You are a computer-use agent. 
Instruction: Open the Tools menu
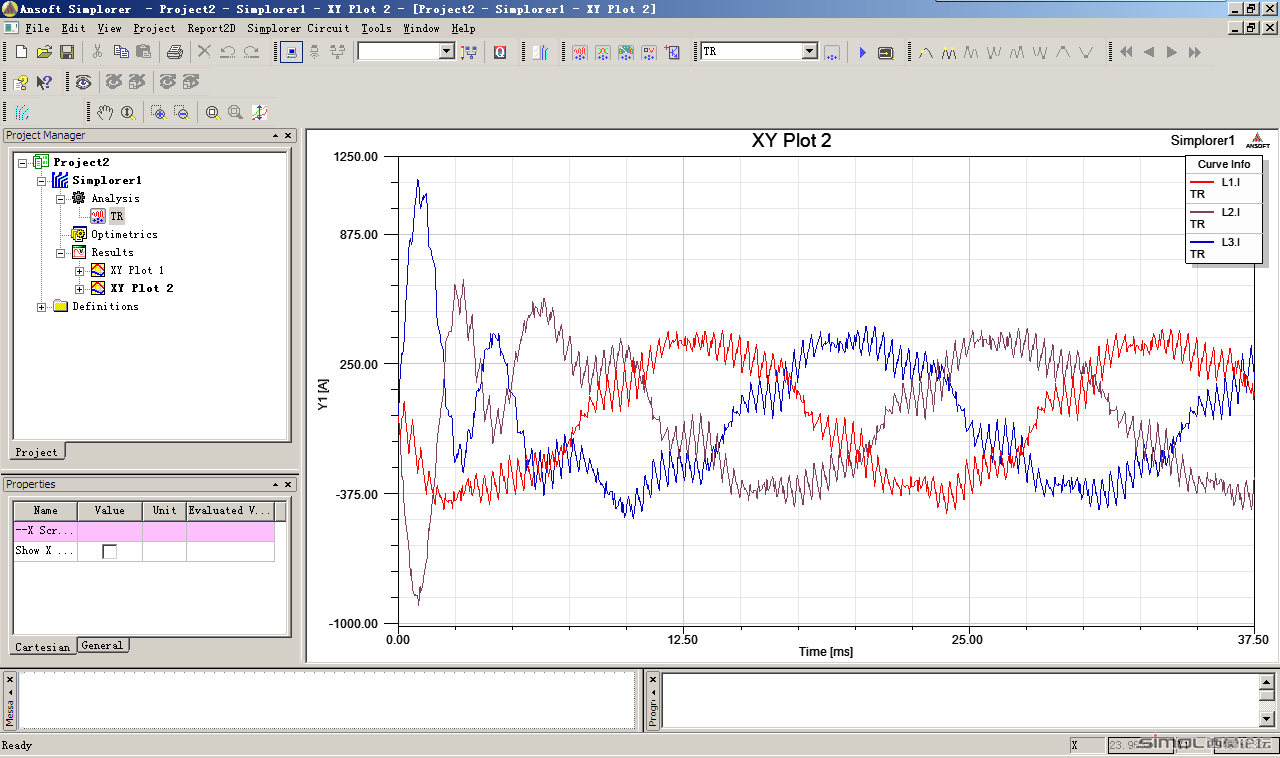click(x=376, y=28)
